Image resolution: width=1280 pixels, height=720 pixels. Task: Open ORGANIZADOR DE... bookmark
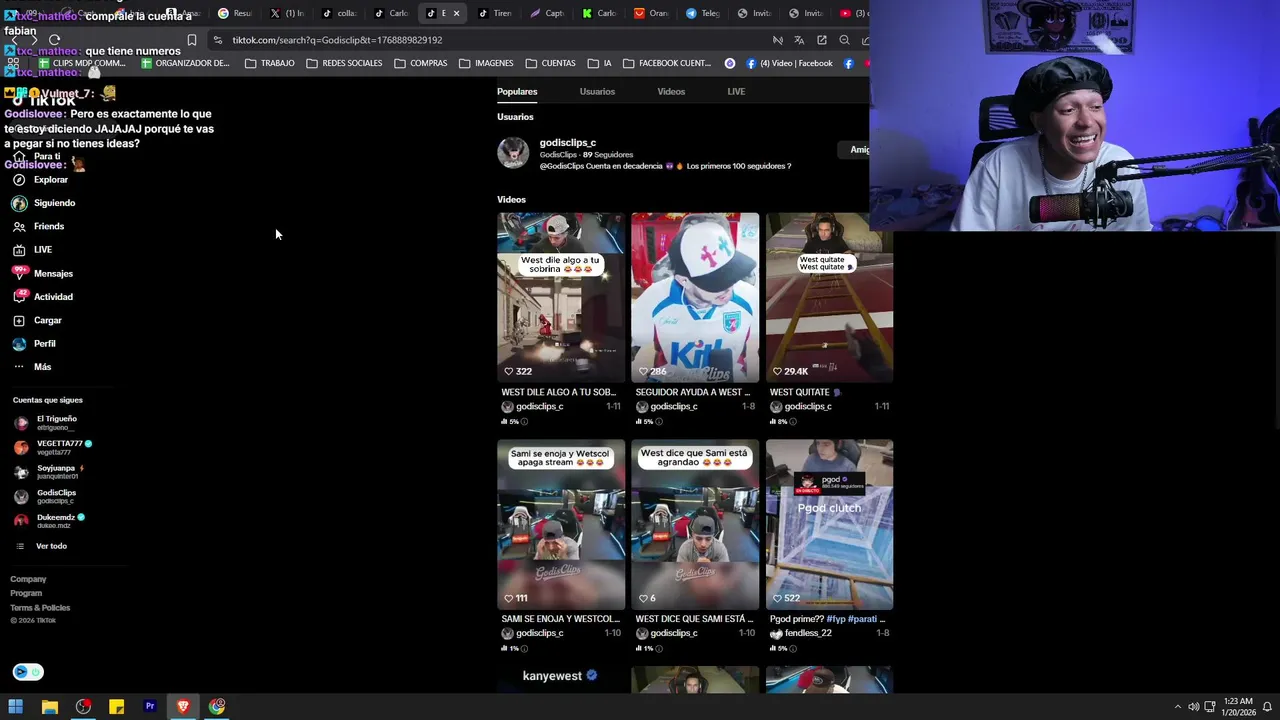coord(186,63)
